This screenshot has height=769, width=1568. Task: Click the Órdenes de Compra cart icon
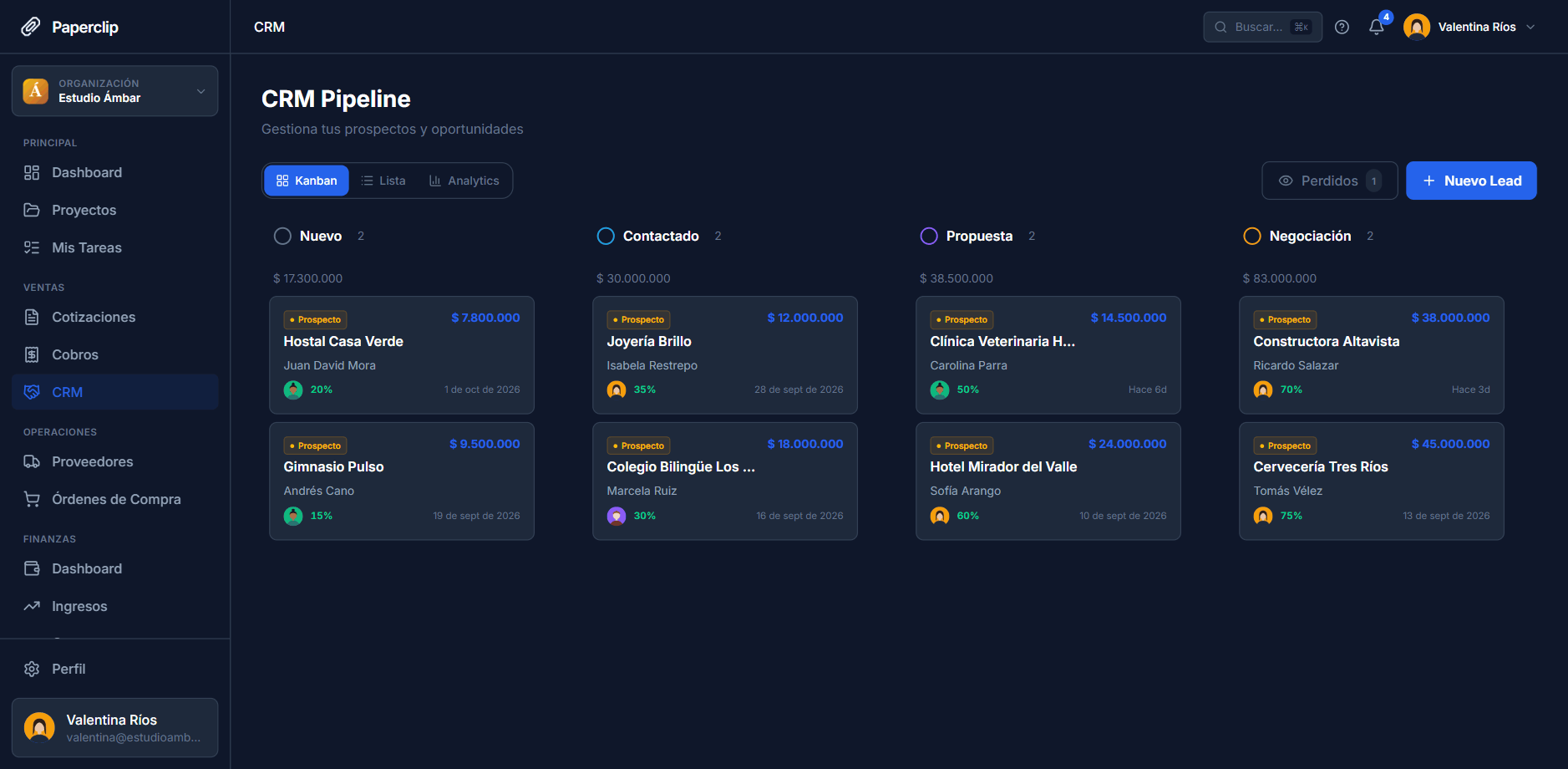point(32,499)
